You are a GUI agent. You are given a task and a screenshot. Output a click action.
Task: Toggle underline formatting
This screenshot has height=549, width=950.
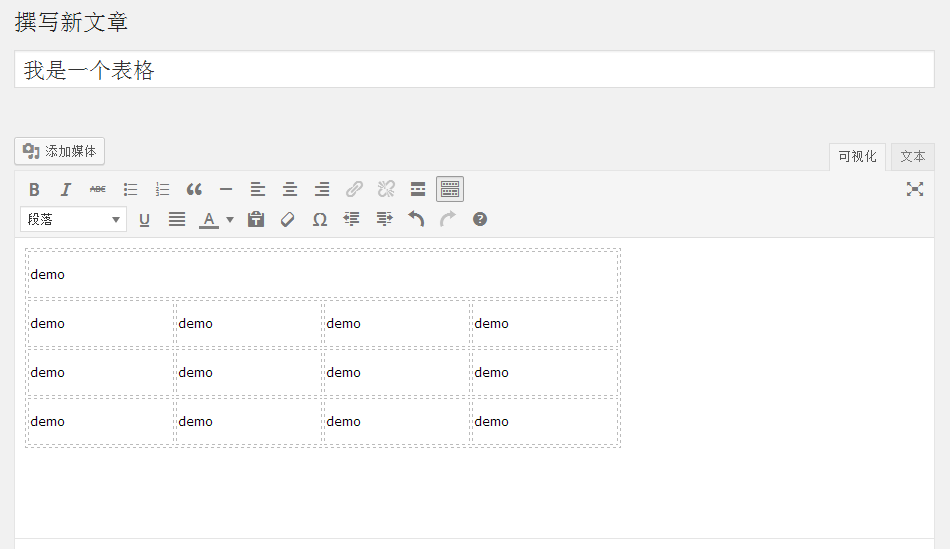coord(144,219)
